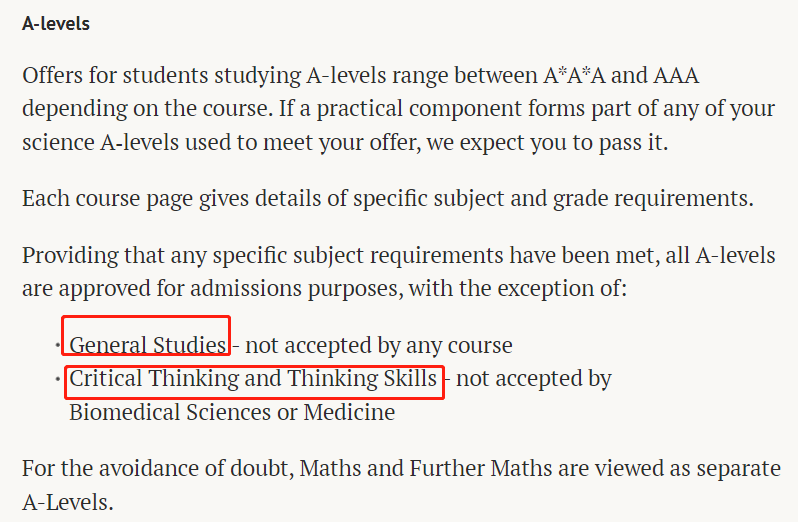Click the final "A-Levels." line

coord(68,502)
